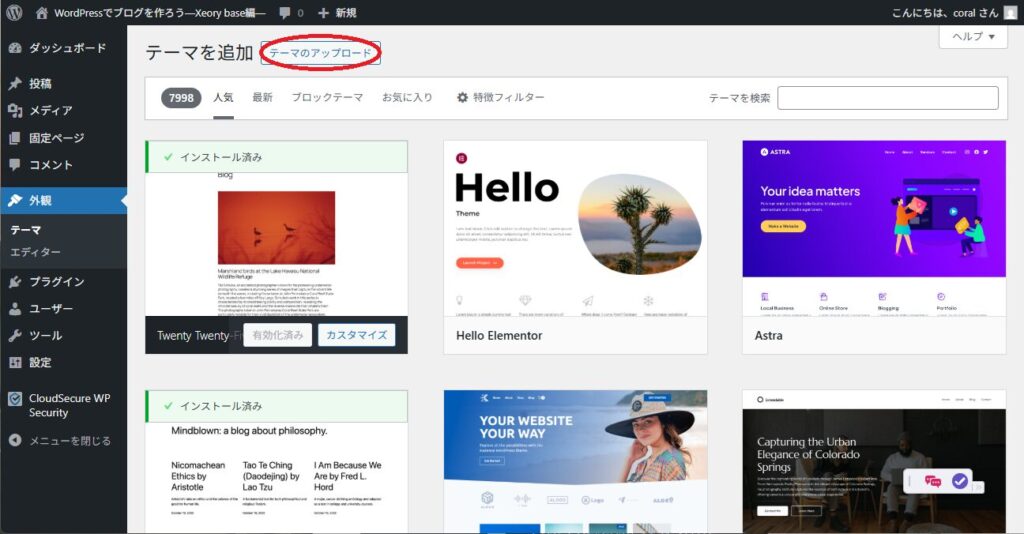
Task: Click the 設定 settings icon in sidebar
Action: pos(15,362)
